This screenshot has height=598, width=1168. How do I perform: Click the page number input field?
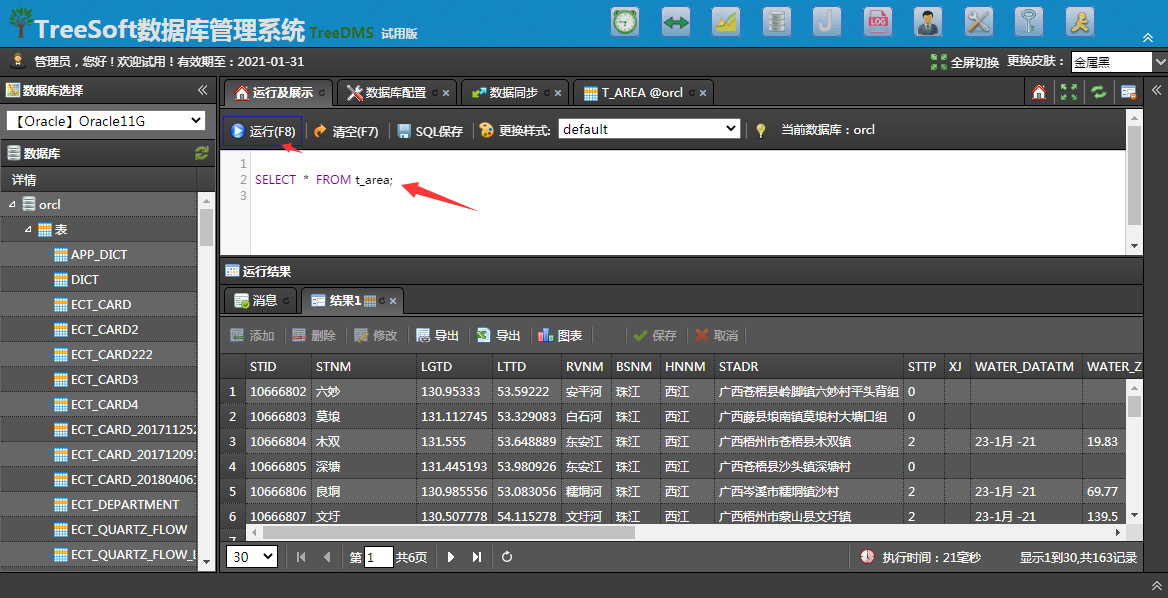point(378,557)
